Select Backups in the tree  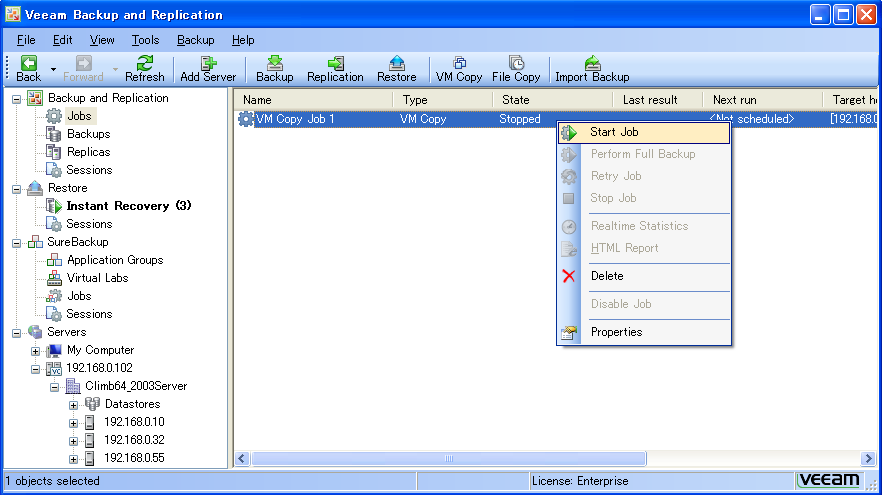click(88, 134)
